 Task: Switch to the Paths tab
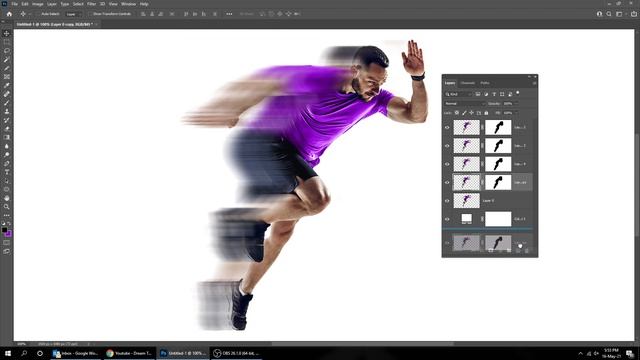[x=485, y=83]
